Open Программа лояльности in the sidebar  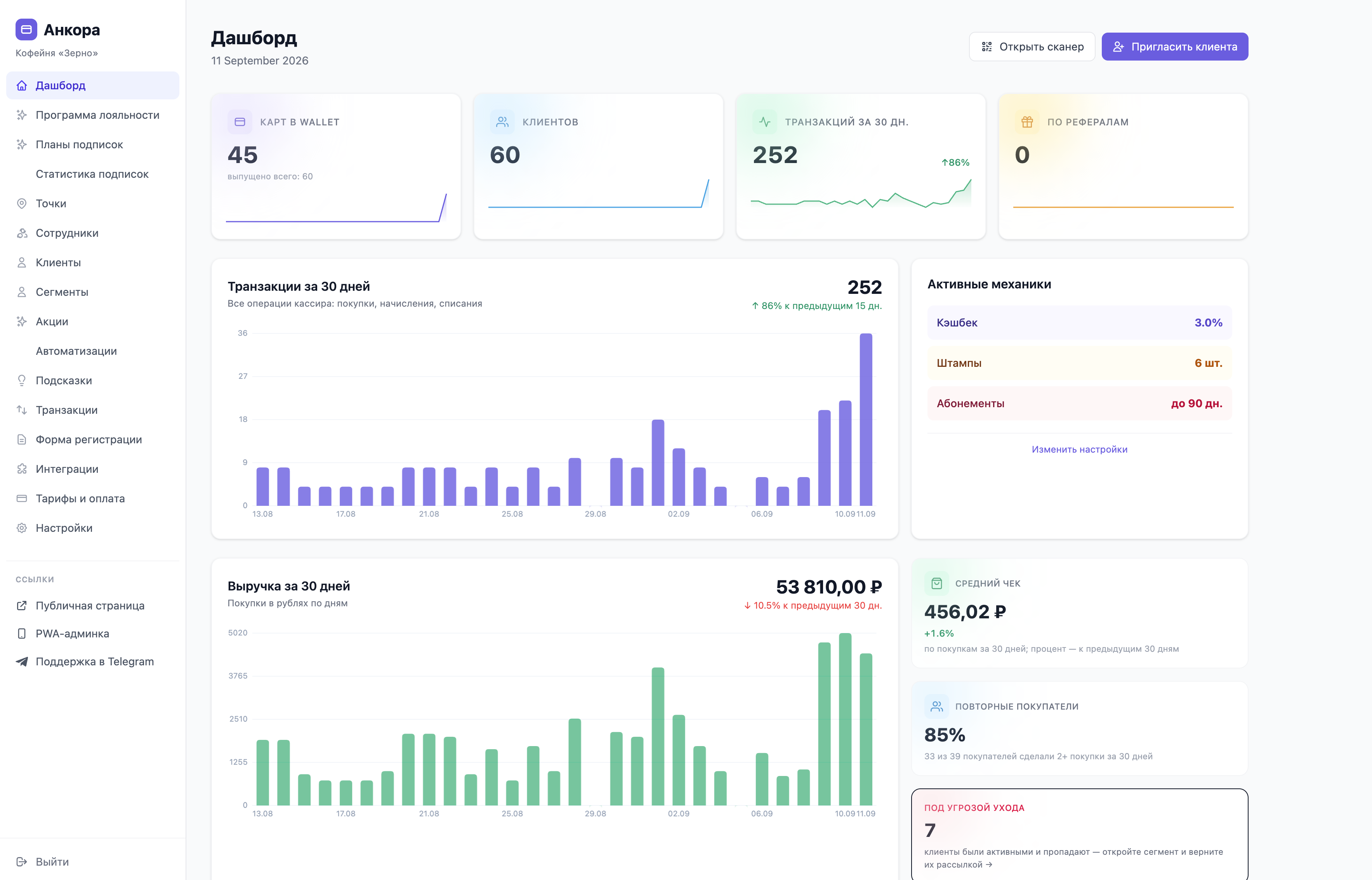coord(92,115)
